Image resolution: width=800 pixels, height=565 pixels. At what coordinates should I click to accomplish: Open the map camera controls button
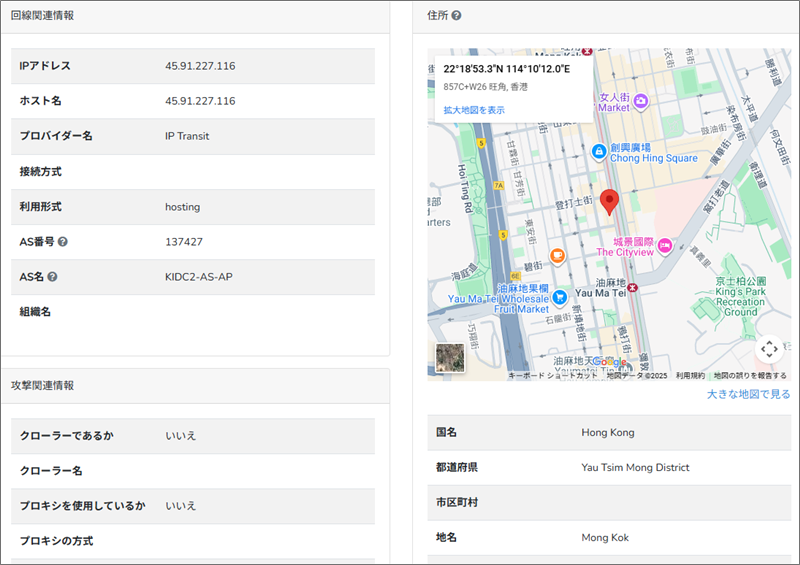click(x=768, y=349)
